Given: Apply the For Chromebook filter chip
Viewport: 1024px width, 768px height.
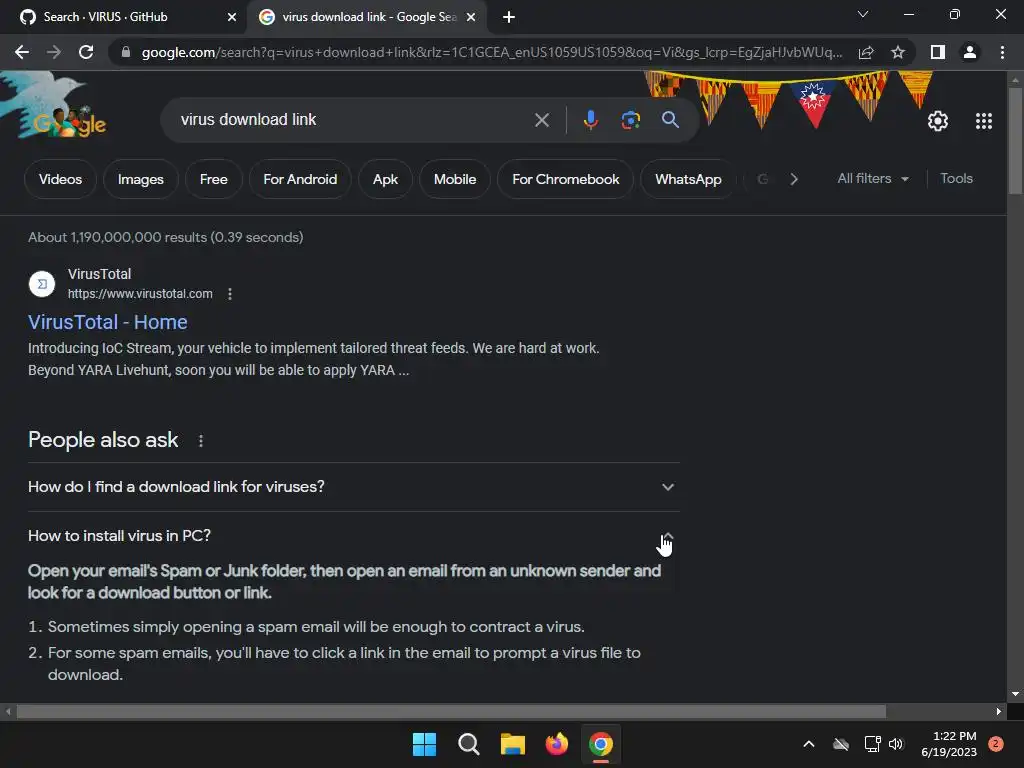Looking at the screenshot, I should 566,179.
